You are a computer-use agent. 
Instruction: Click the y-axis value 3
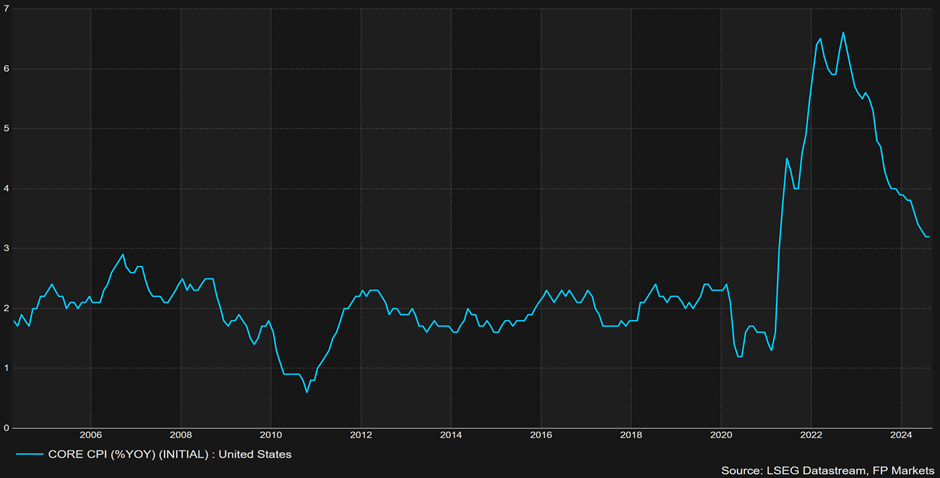pos(6,248)
